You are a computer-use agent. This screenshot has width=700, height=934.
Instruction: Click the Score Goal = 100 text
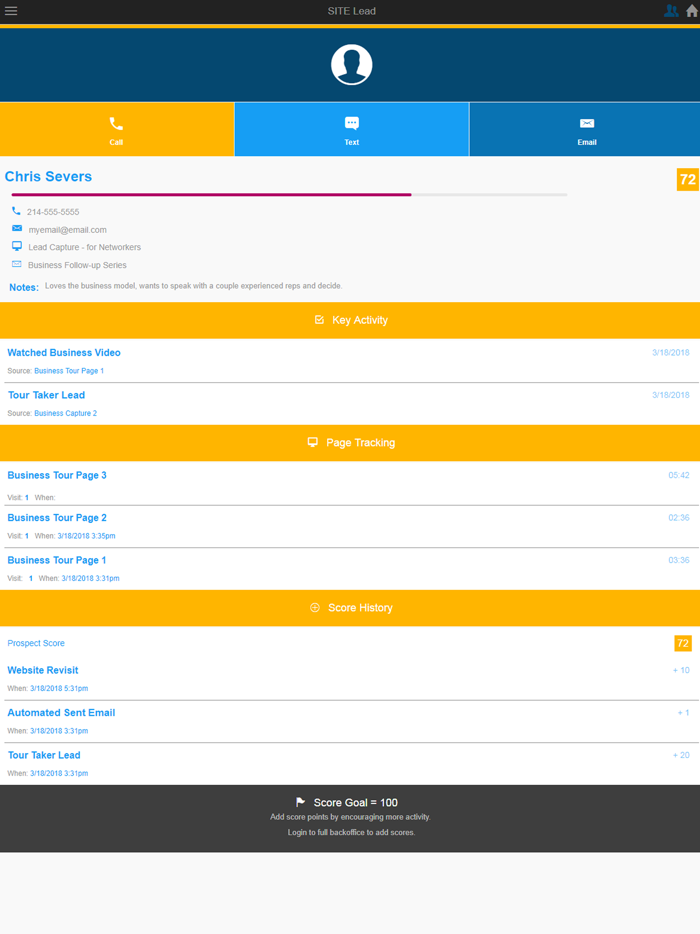[x=356, y=803]
